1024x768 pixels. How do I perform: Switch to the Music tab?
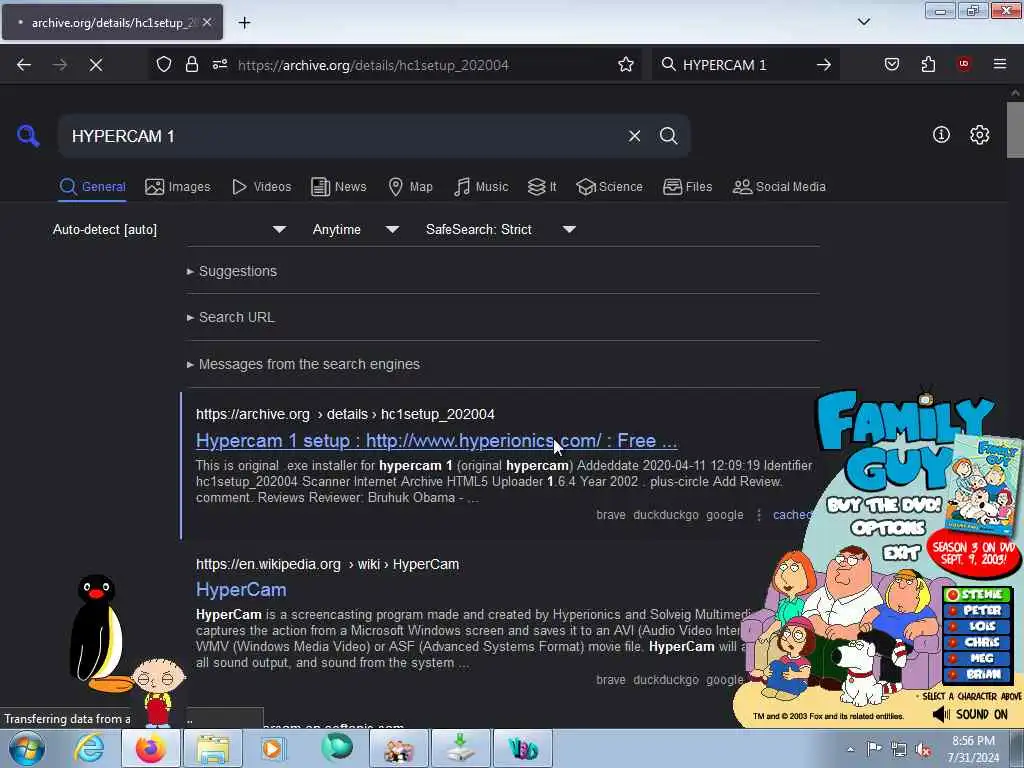click(481, 187)
